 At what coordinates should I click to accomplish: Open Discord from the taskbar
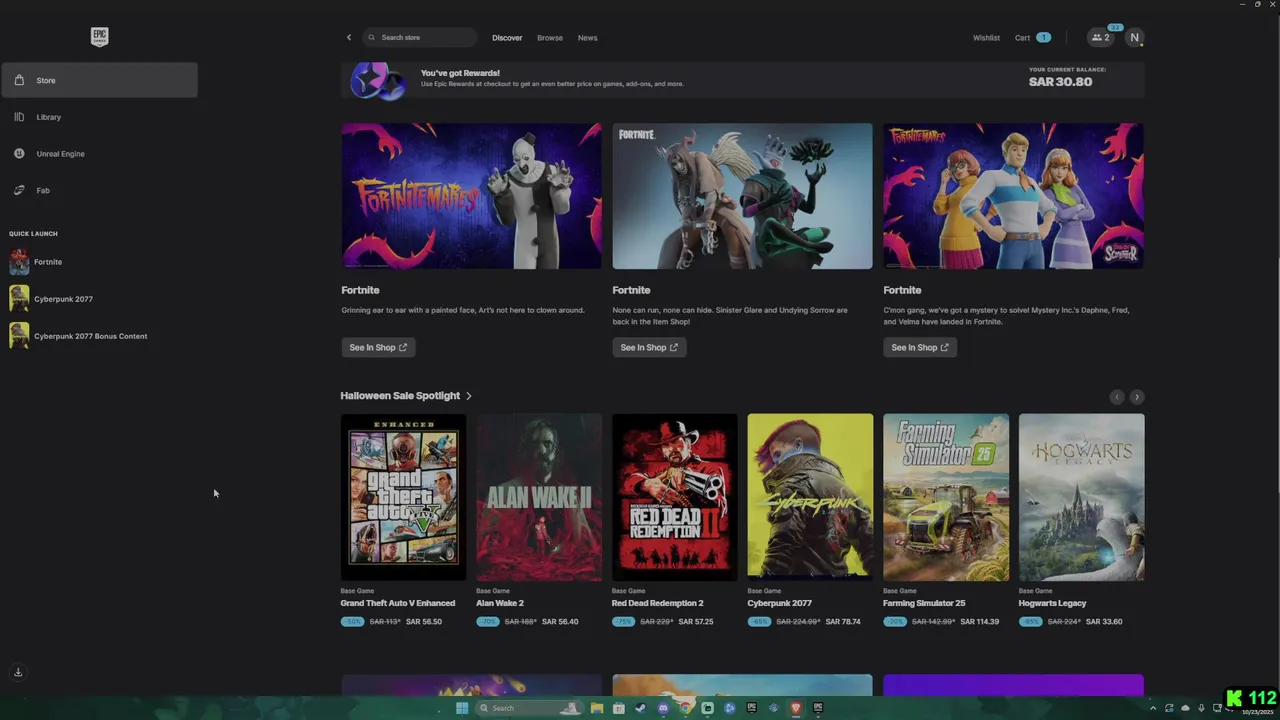(663, 708)
